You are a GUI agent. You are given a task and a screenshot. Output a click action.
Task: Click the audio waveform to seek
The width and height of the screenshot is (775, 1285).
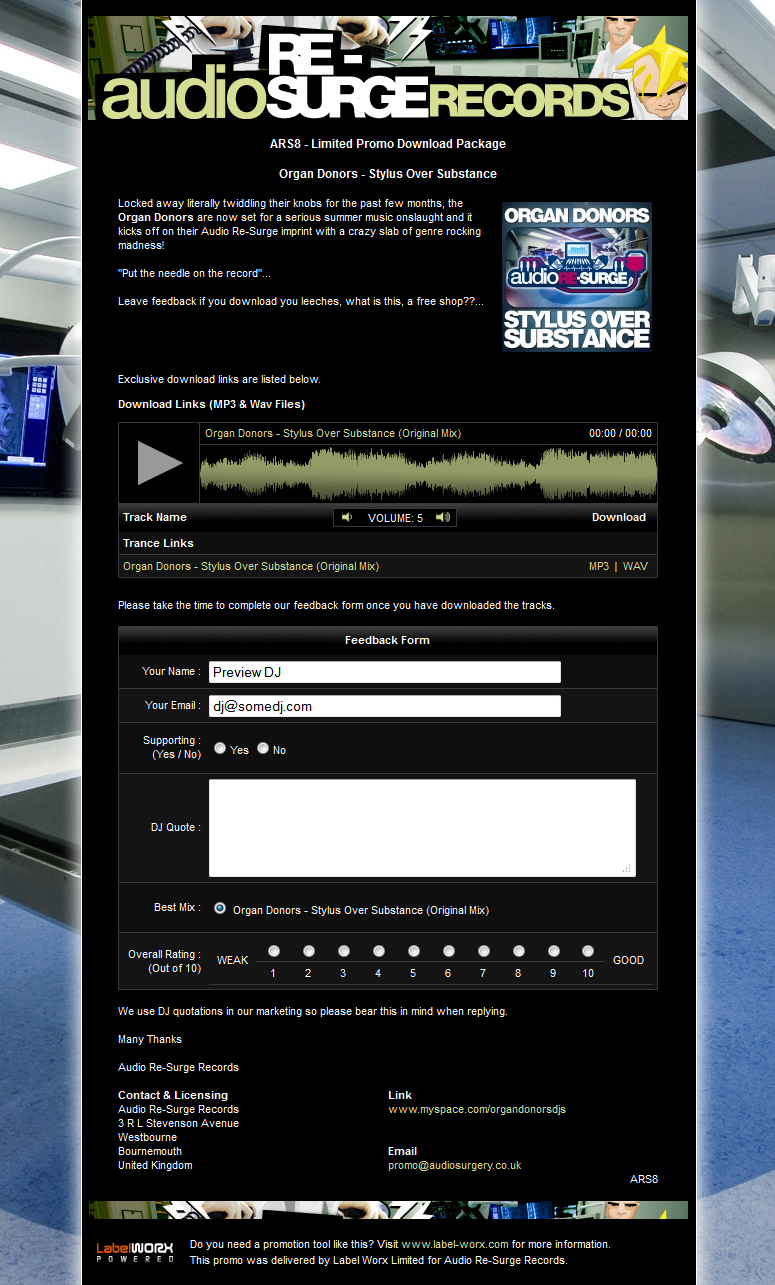pos(429,474)
